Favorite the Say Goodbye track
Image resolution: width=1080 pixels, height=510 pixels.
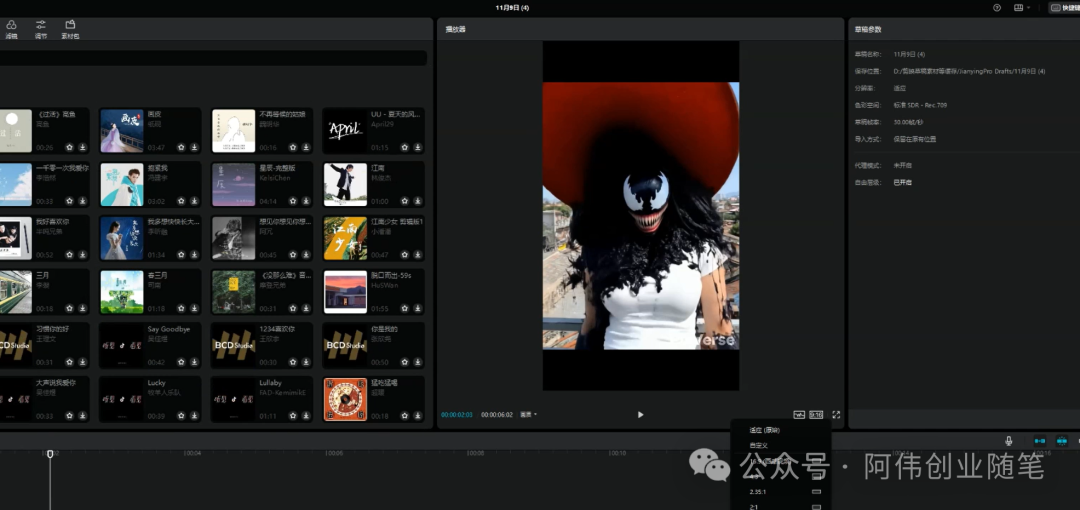pos(181,362)
